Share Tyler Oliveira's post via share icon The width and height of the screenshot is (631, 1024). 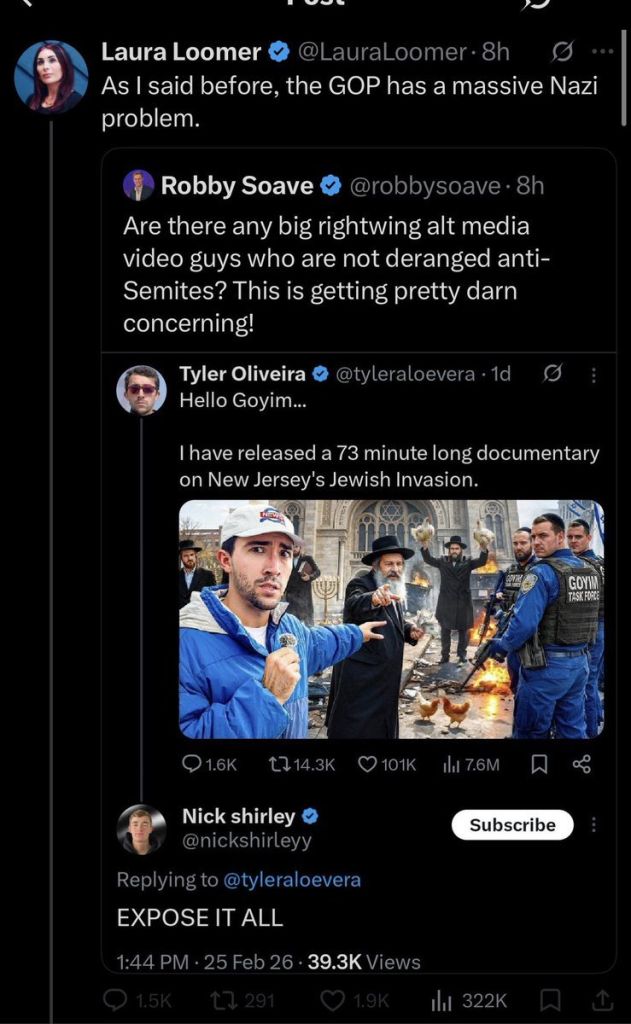[581, 764]
